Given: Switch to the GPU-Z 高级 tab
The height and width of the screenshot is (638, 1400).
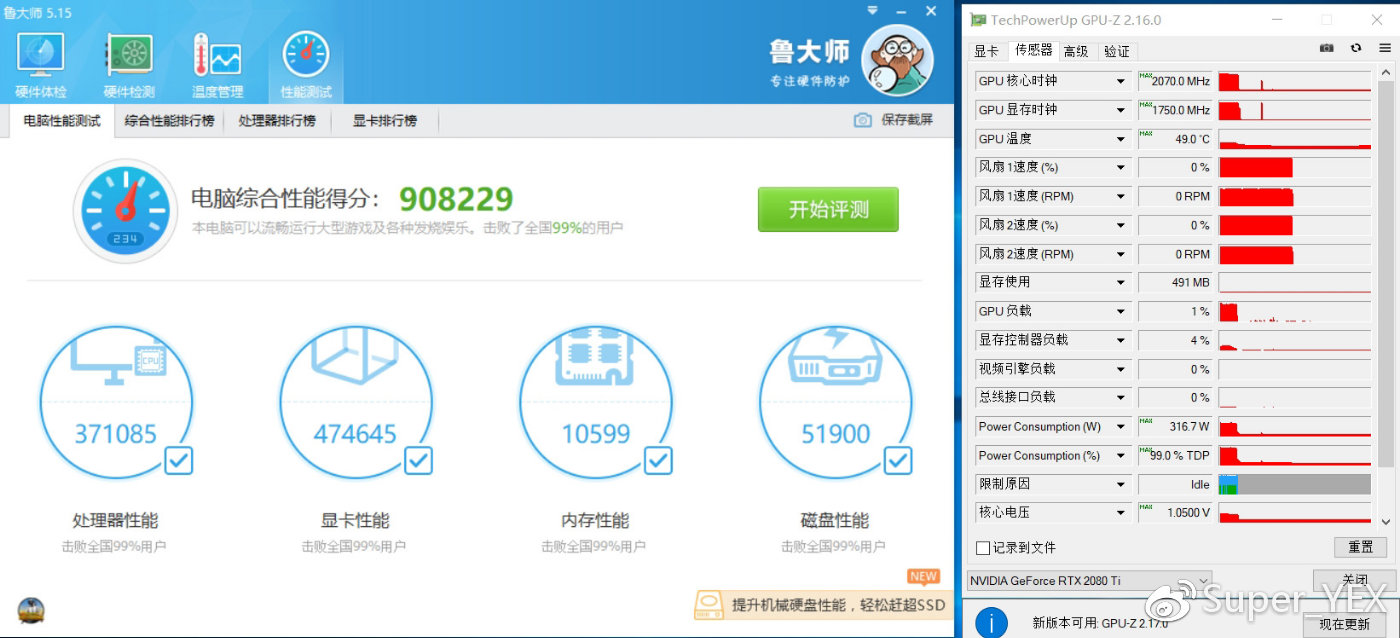Looking at the screenshot, I should (1076, 51).
